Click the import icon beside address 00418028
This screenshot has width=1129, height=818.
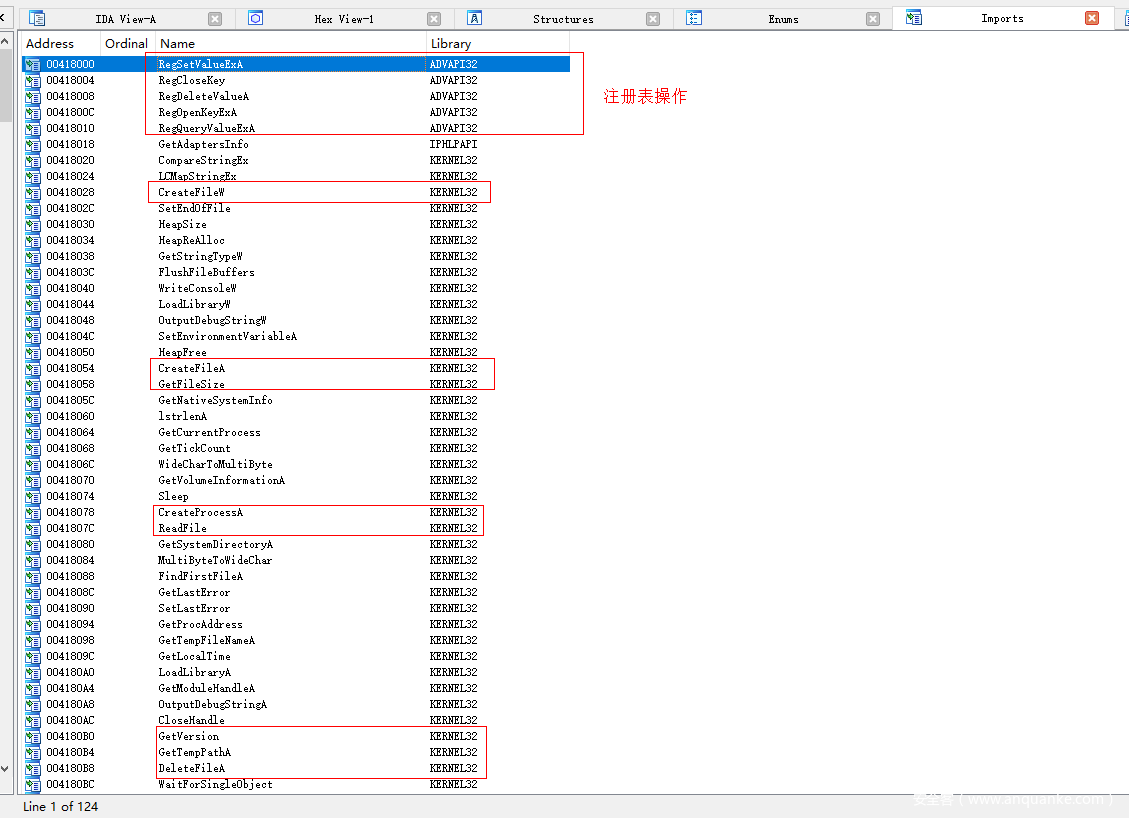[x=33, y=192]
